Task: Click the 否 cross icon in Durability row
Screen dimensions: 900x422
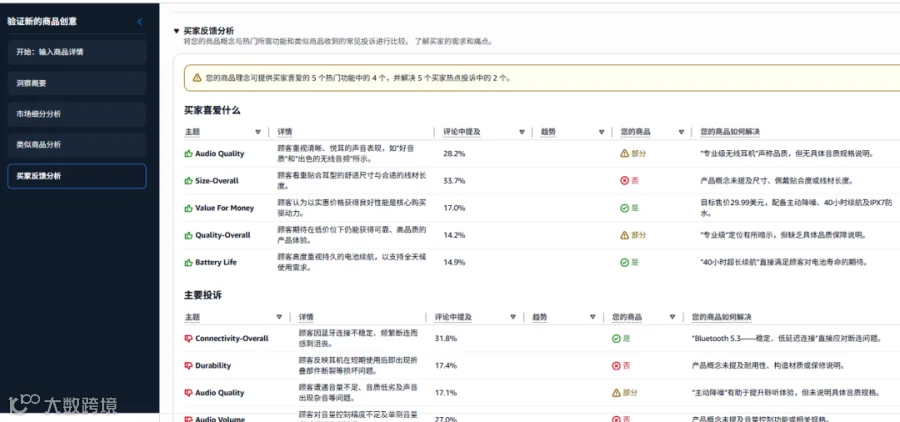Action: pyautogui.click(x=616, y=366)
